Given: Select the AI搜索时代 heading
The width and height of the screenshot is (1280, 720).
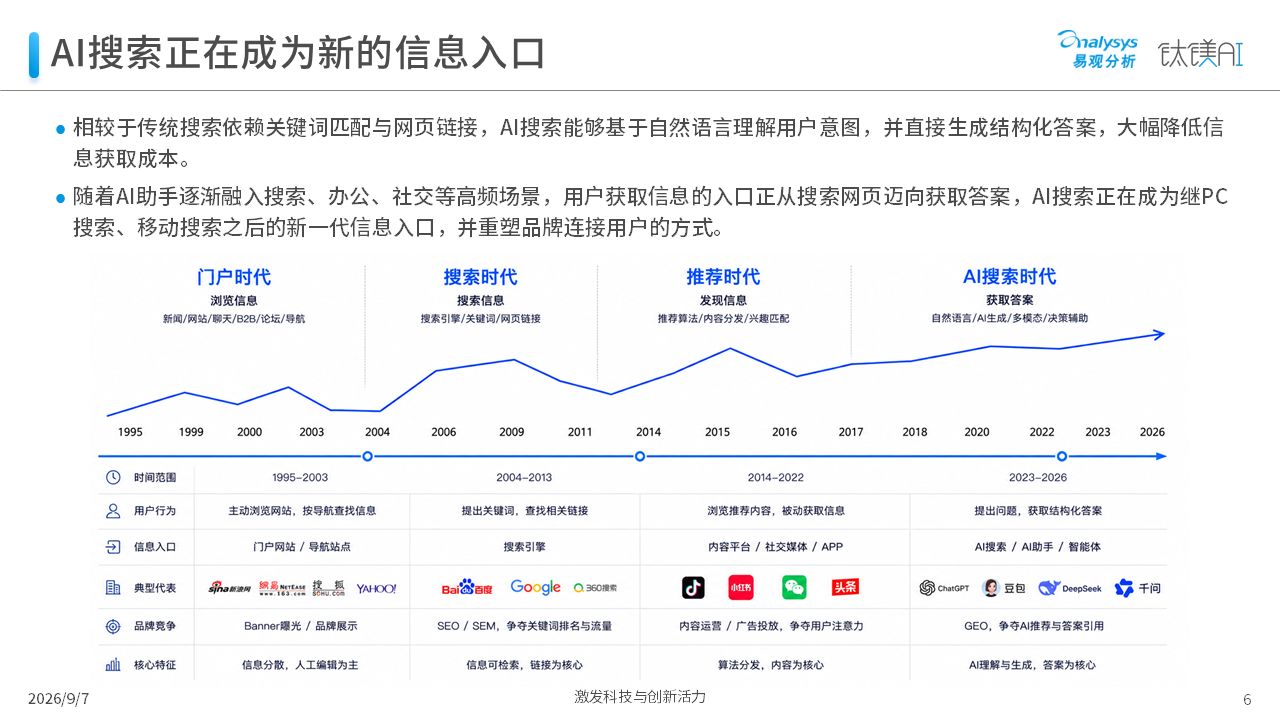Looking at the screenshot, I should 1009,277.
